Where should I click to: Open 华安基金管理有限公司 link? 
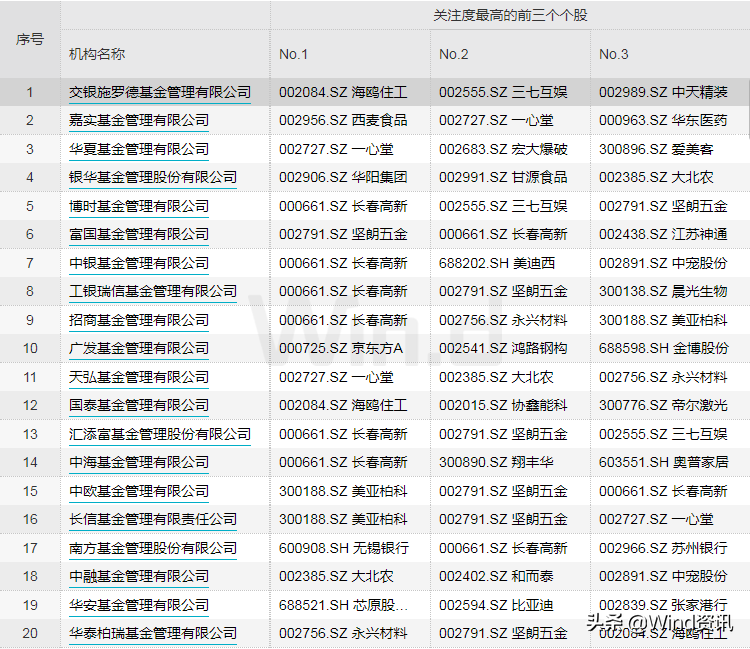pos(139,605)
